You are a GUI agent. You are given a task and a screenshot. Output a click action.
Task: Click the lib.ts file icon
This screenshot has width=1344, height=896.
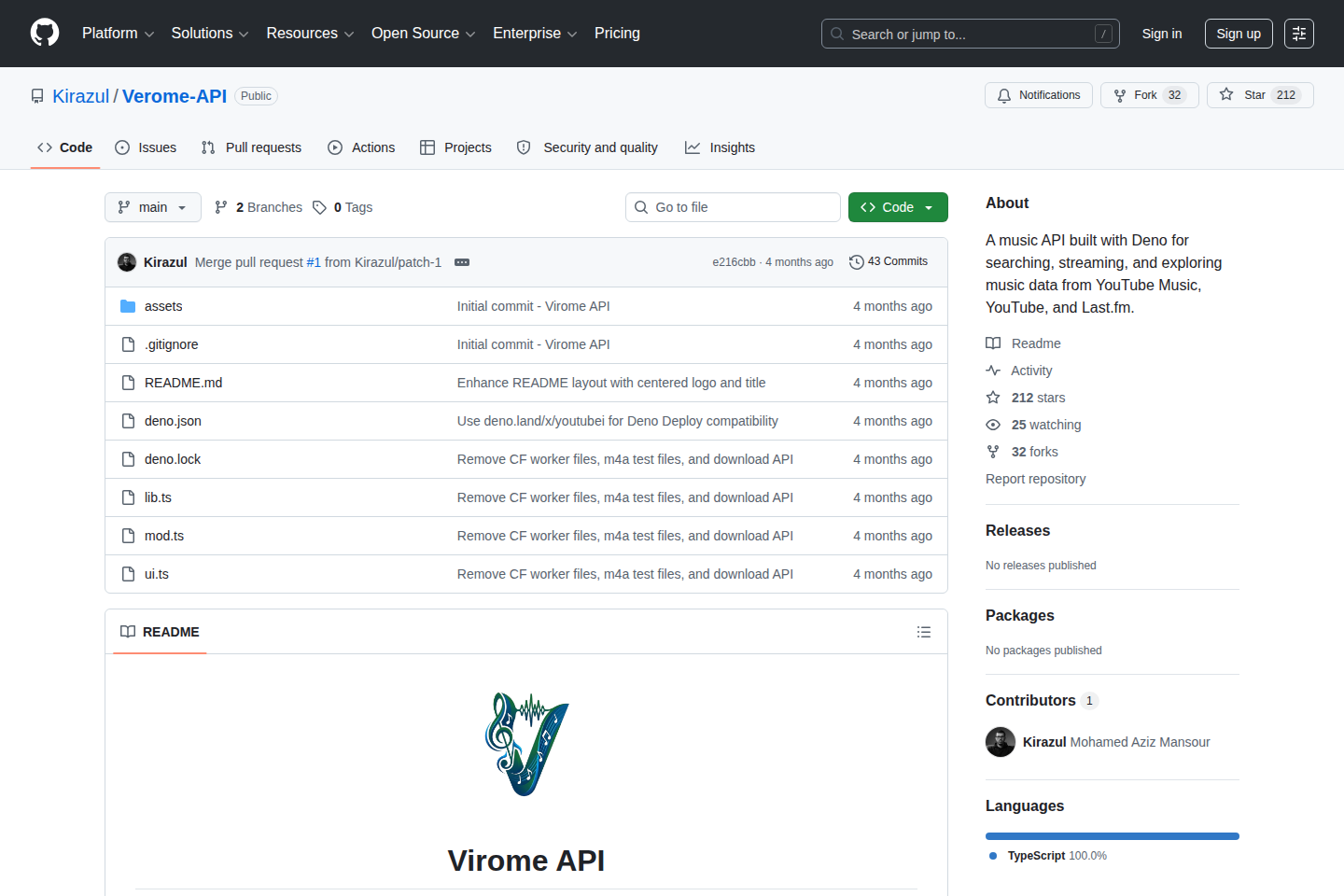tap(128, 497)
